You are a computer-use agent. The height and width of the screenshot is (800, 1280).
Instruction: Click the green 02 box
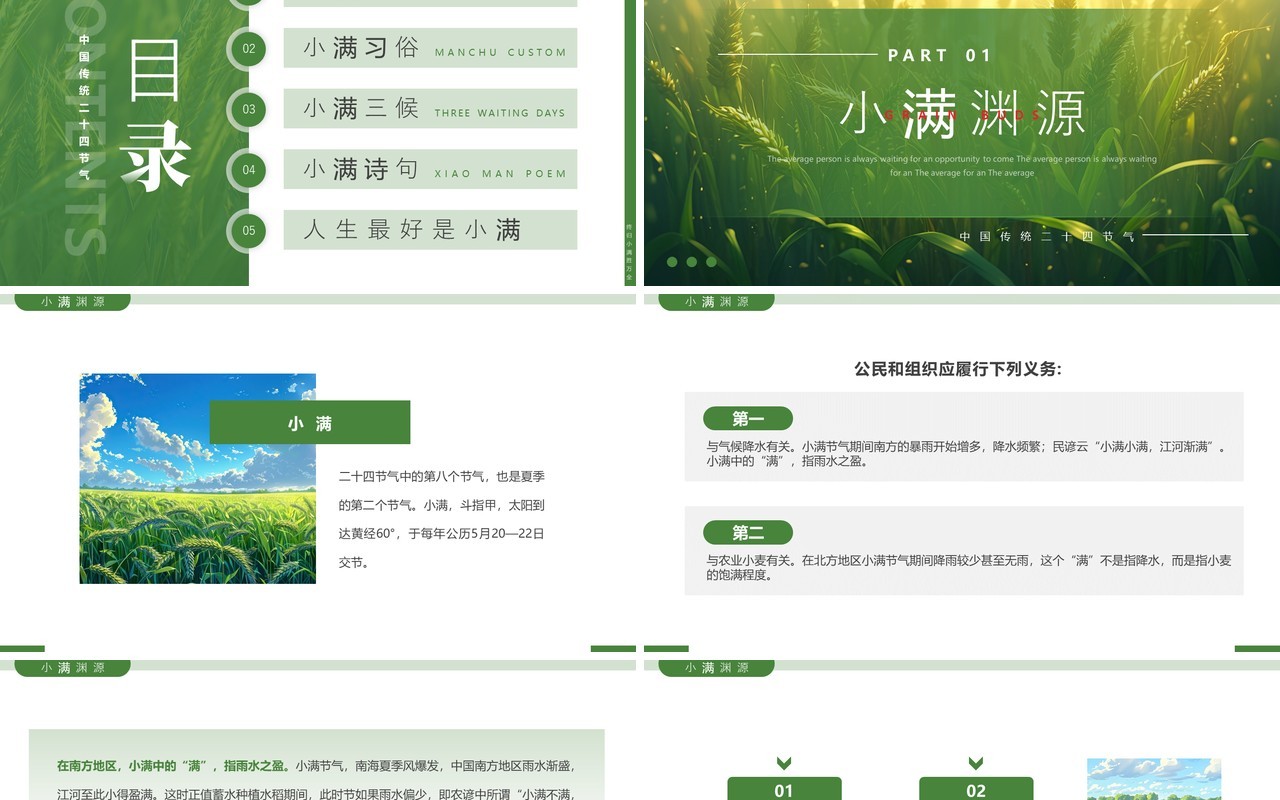[976, 788]
